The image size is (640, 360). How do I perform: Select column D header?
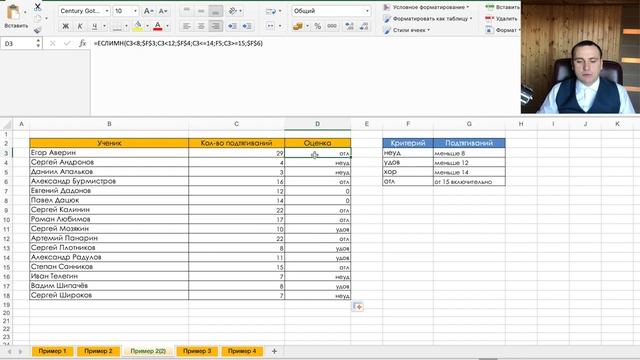click(x=318, y=124)
